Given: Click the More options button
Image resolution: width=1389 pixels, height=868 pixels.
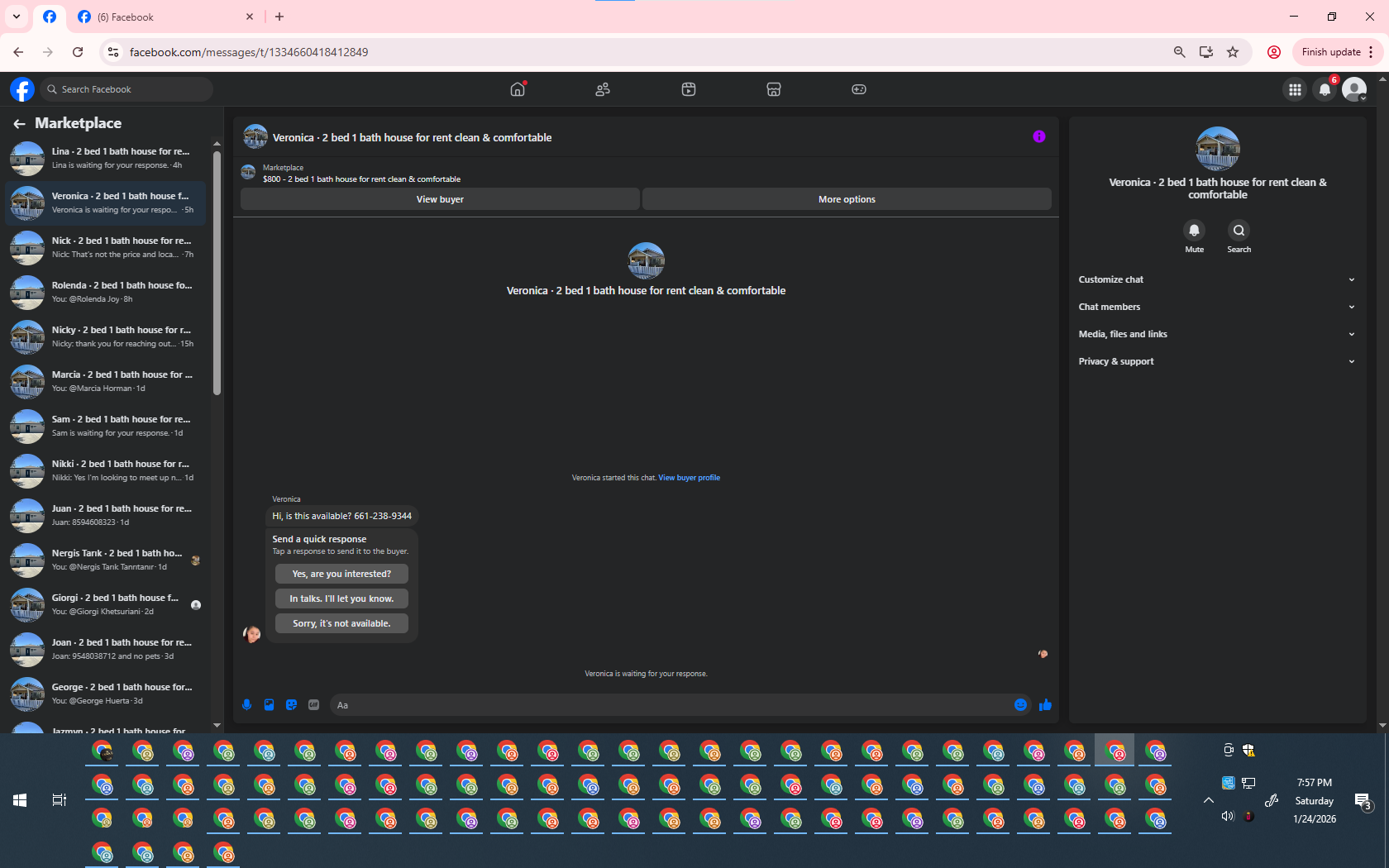Looking at the screenshot, I should [x=847, y=199].
